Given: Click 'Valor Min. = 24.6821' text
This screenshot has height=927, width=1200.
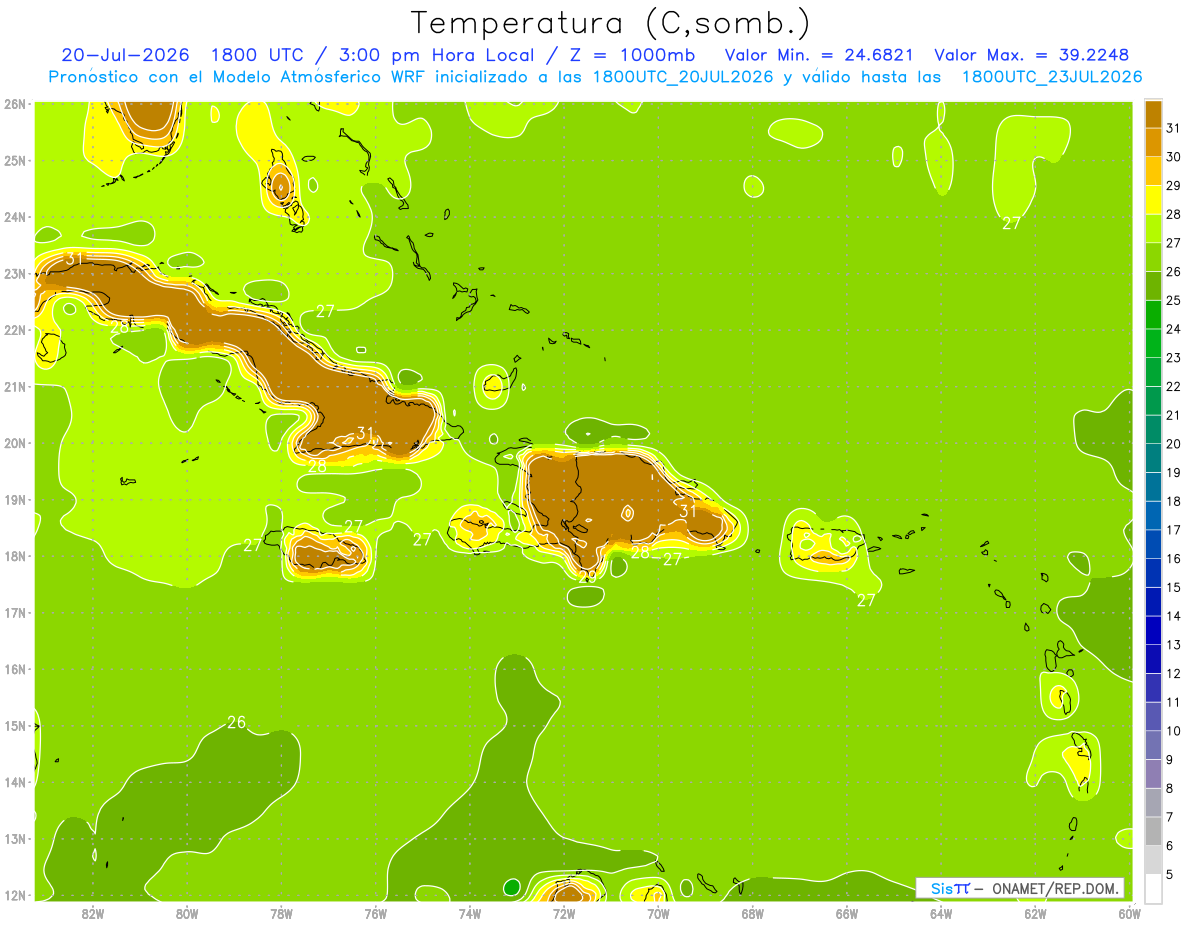Looking at the screenshot, I should tap(819, 55).
